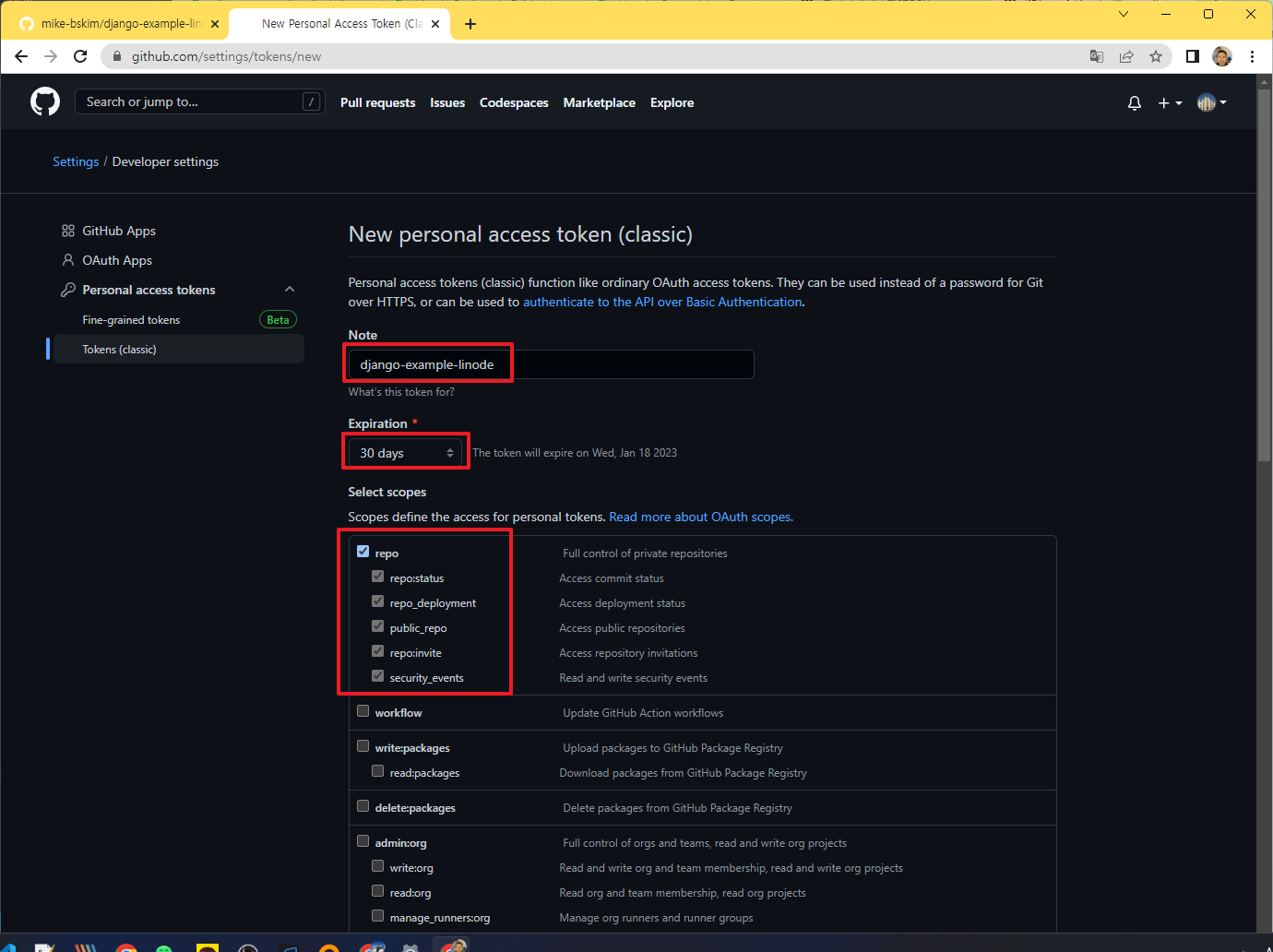Open the translate page icon
The width and height of the screenshot is (1273, 952).
[x=1097, y=56]
